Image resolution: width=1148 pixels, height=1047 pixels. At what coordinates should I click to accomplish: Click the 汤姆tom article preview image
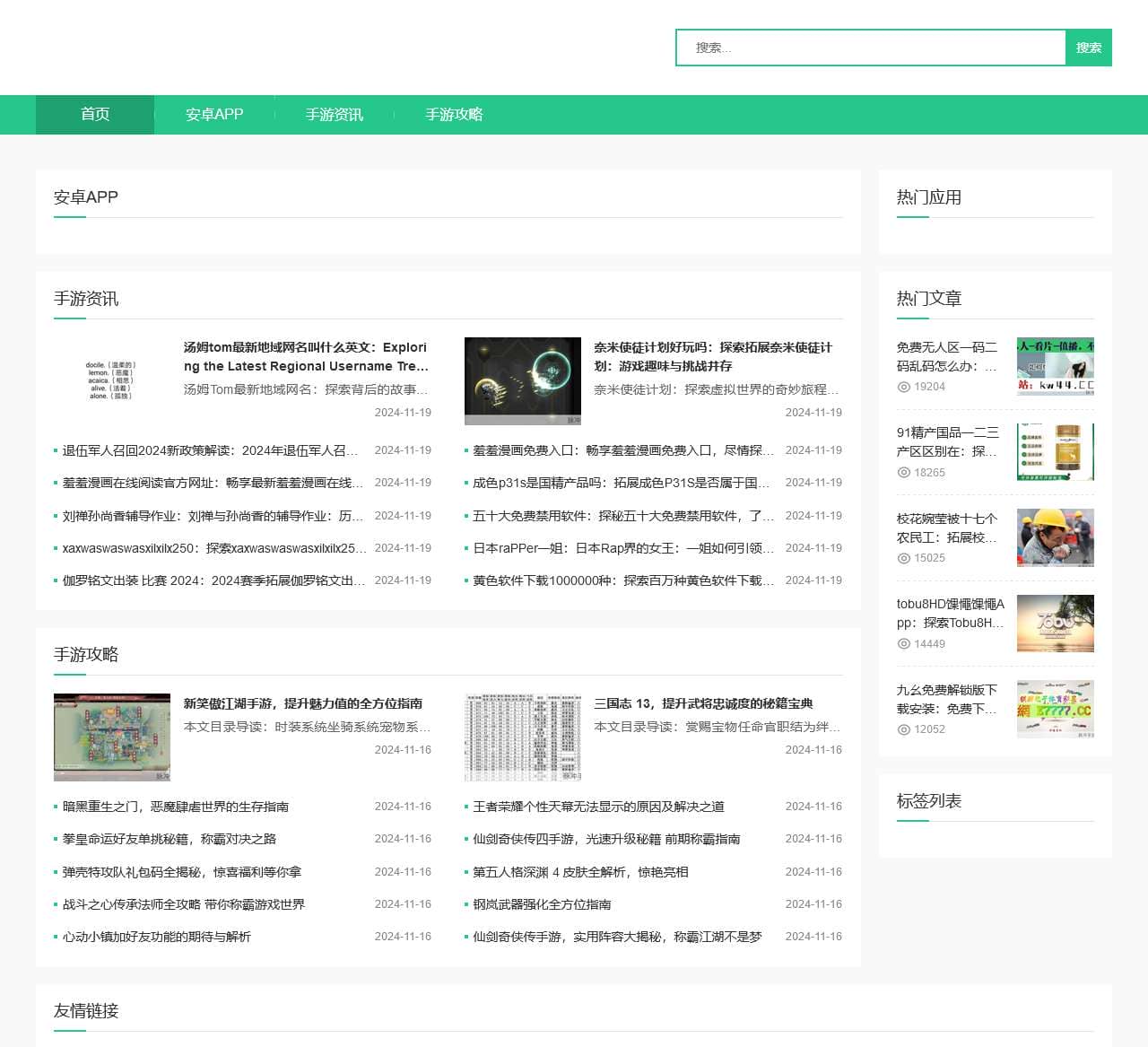(112, 380)
